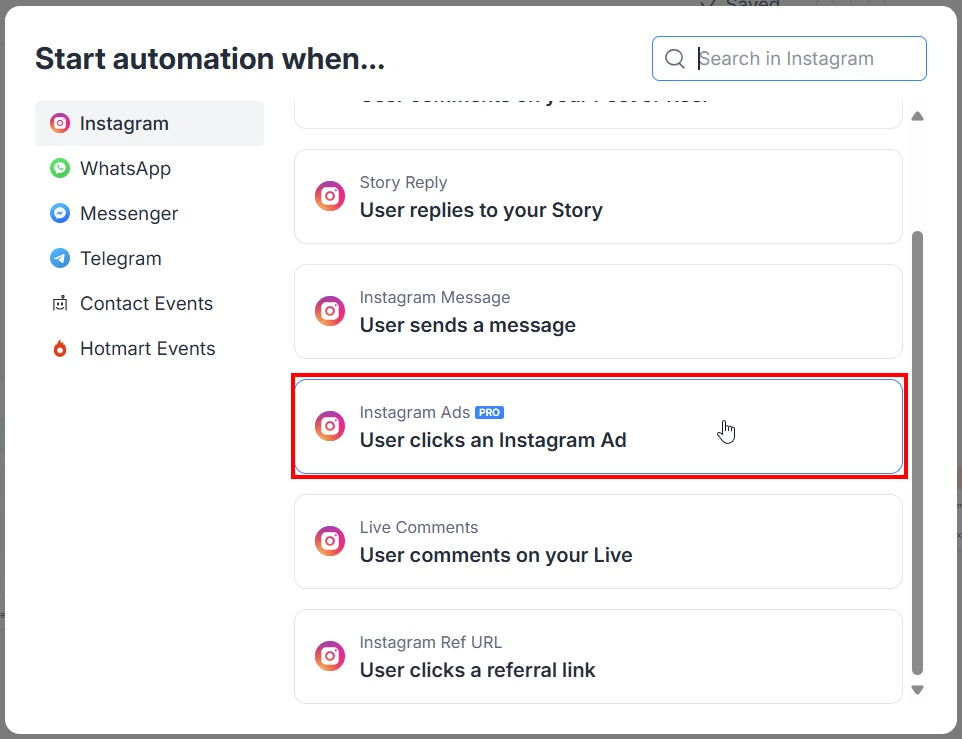Click the trigger list scrollbar thumb
The width and height of the screenshot is (962, 739).
(917, 453)
